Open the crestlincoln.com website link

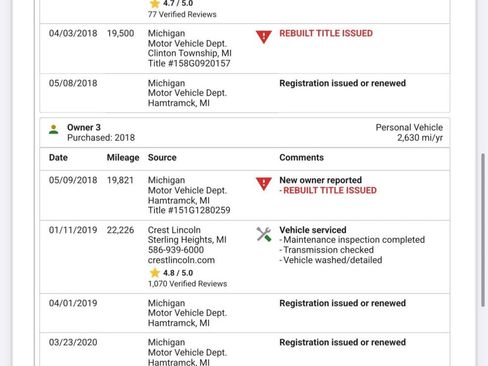(x=181, y=260)
